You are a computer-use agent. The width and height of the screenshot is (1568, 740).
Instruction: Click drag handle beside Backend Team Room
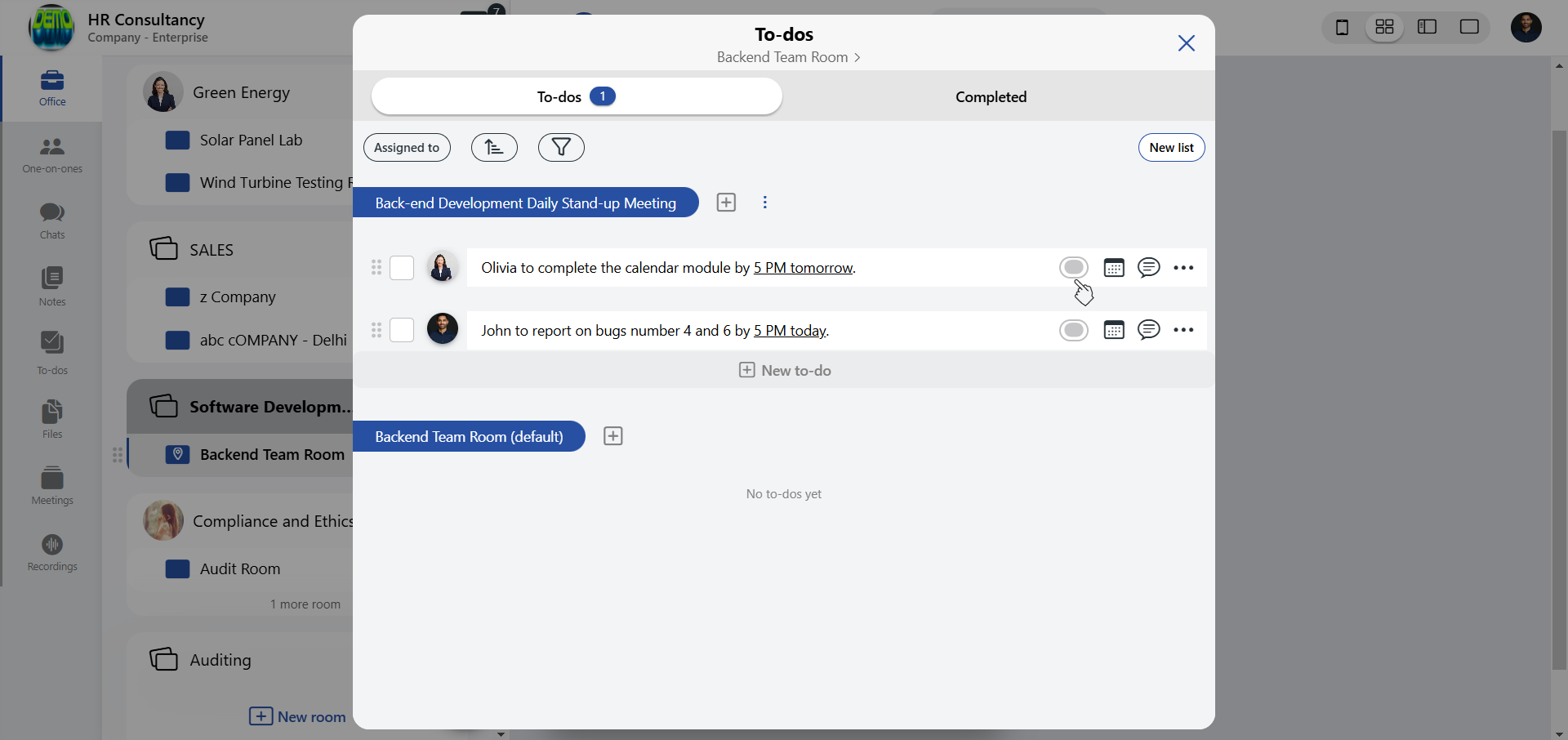118,455
